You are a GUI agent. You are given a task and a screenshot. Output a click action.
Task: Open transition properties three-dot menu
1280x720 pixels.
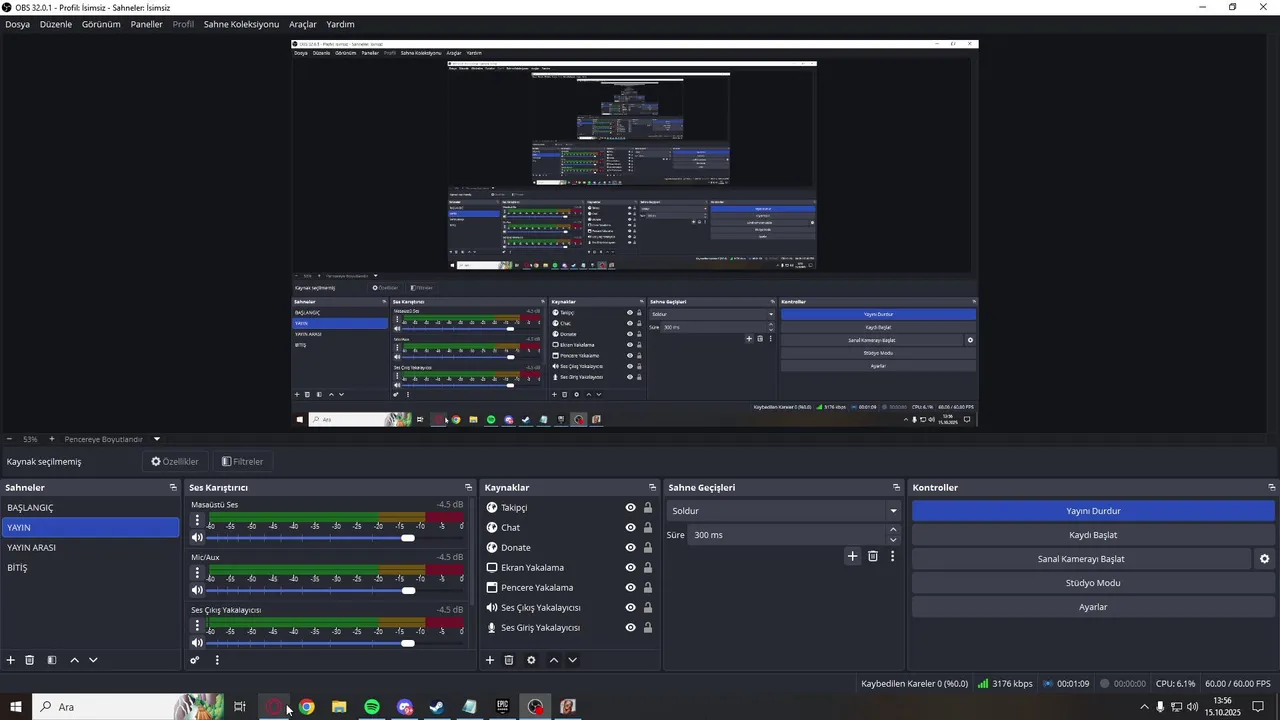pos(893,556)
